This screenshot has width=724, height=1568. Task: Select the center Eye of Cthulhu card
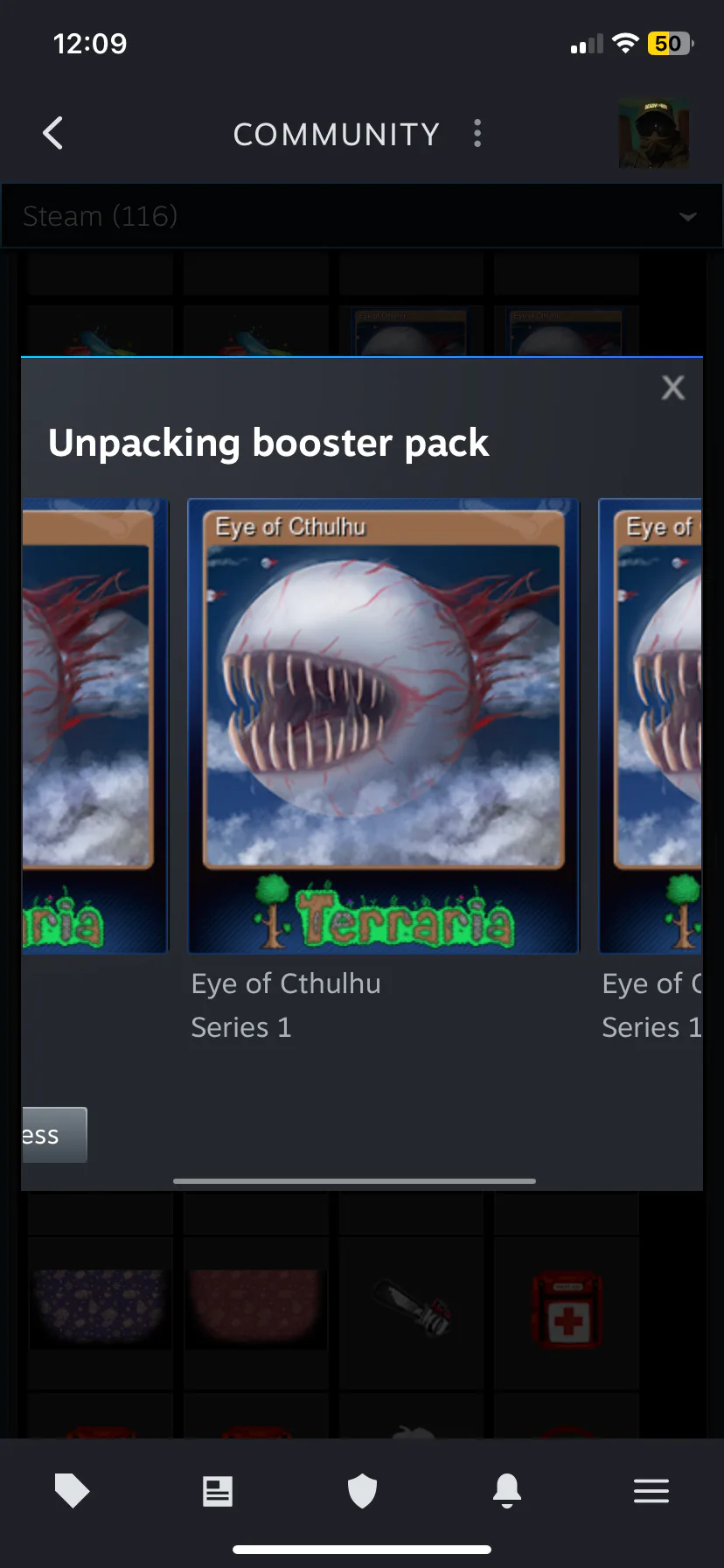point(384,725)
